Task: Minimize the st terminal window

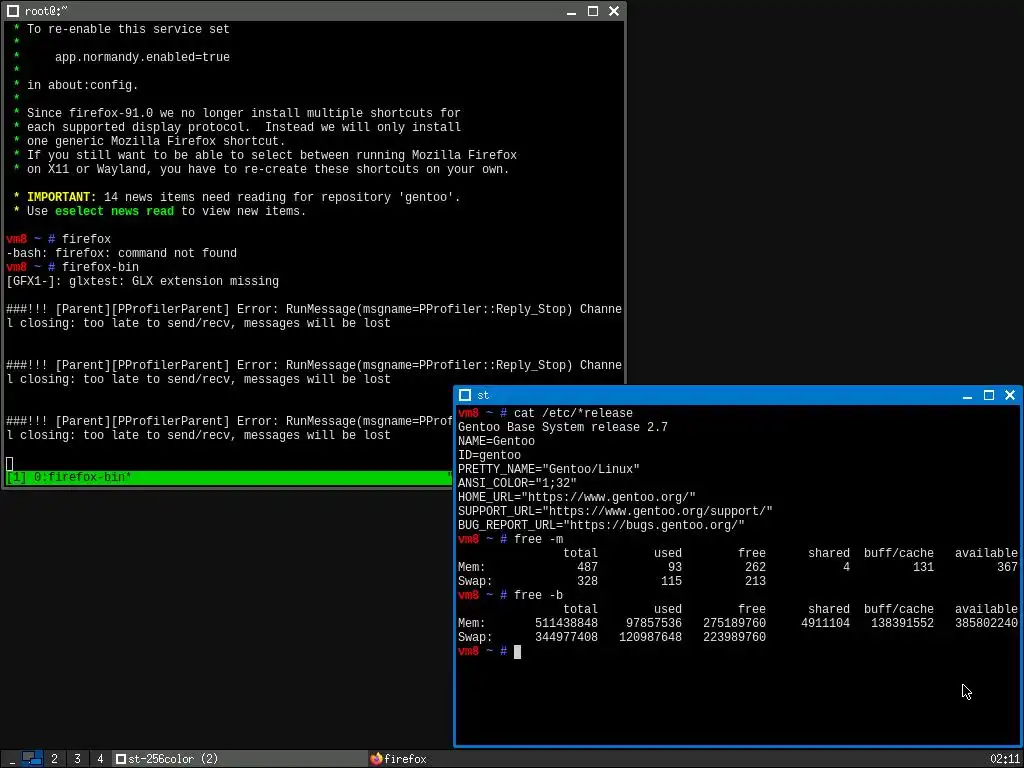Action: (967, 395)
